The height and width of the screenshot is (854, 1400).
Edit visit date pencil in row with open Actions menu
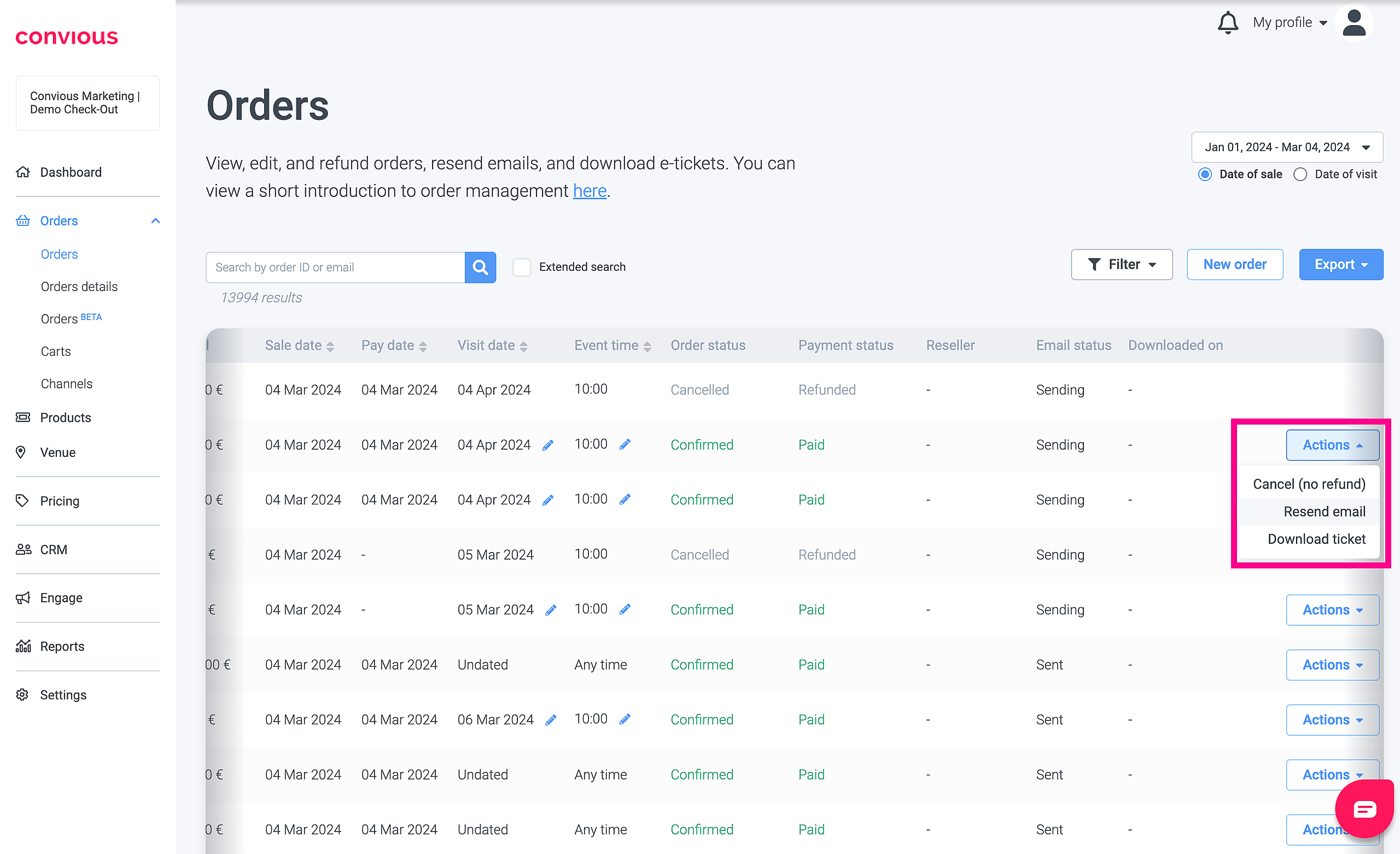(548, 446)
